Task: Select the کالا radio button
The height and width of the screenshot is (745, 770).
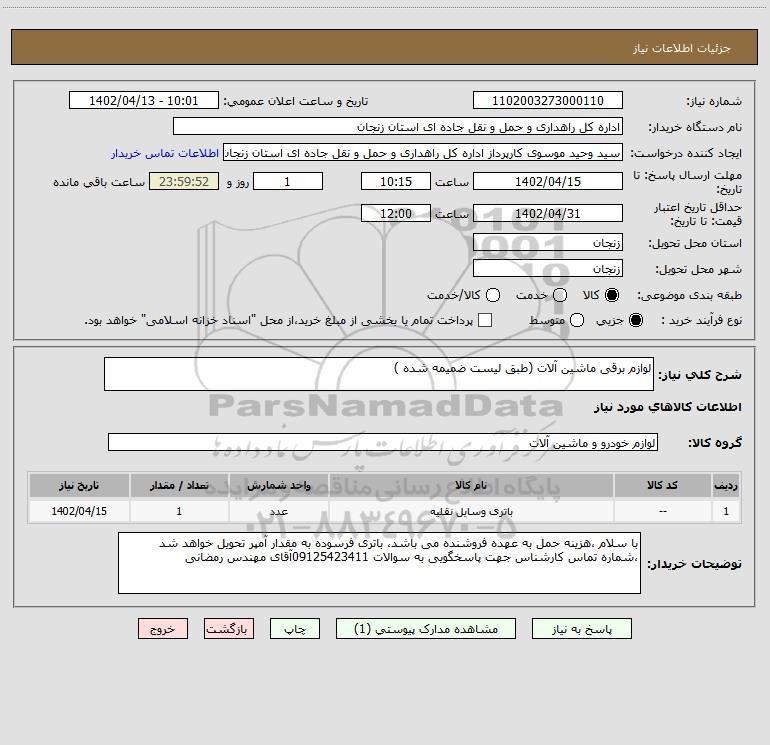Action: point(612,295)
